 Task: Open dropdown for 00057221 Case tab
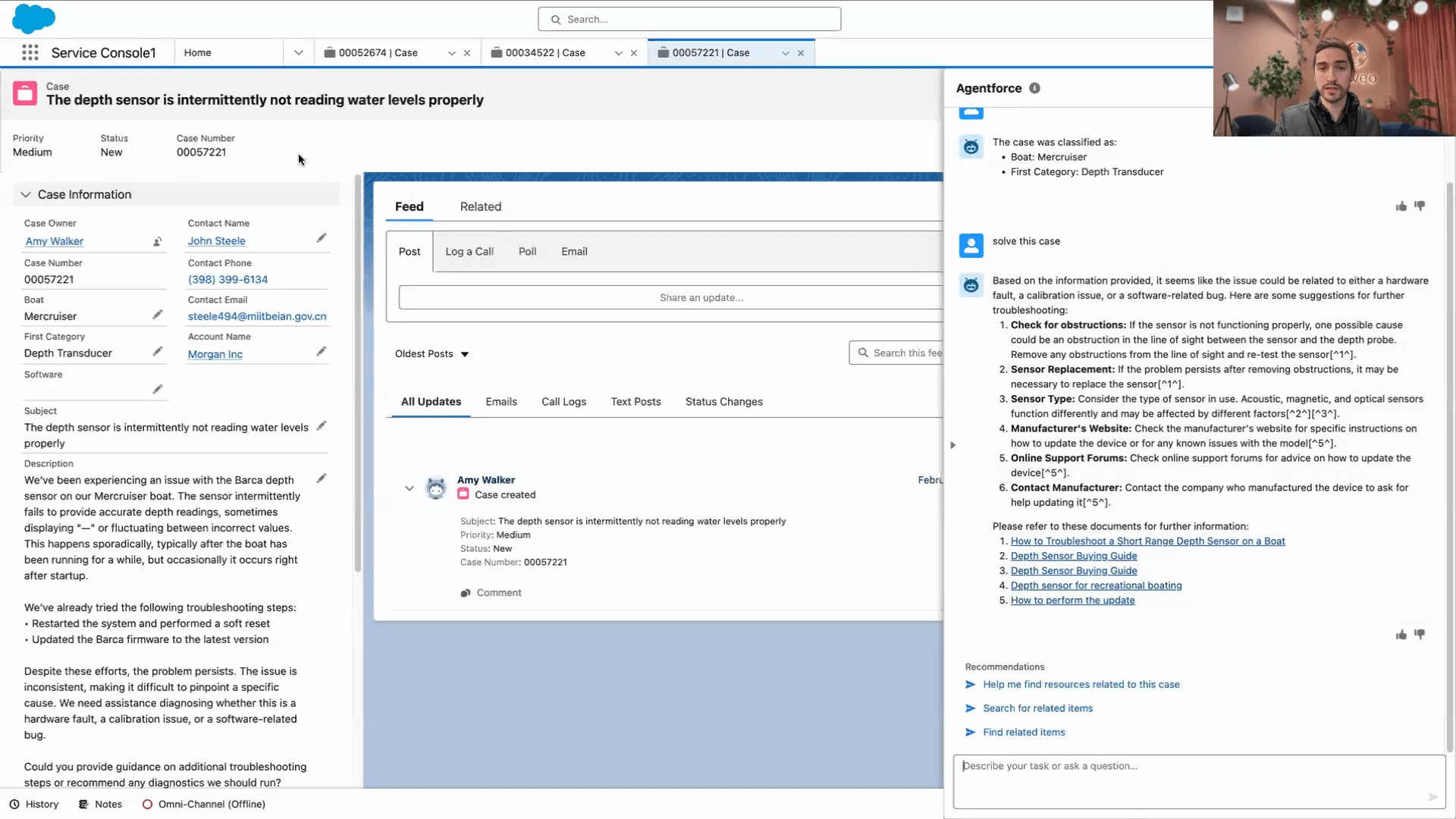[786, 53]
